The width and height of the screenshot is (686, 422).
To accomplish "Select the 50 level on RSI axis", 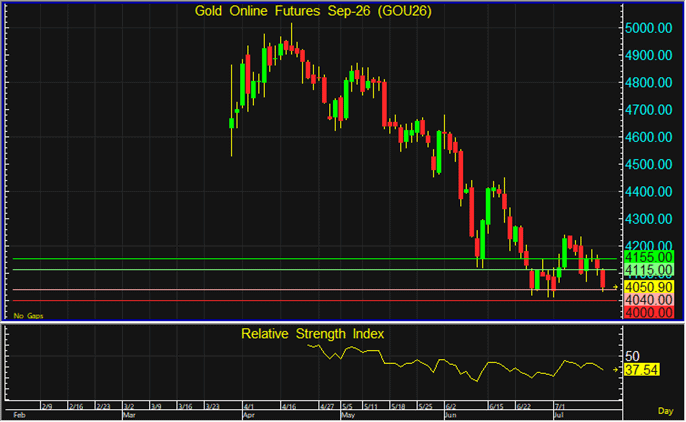I will [x=632, y=356].
